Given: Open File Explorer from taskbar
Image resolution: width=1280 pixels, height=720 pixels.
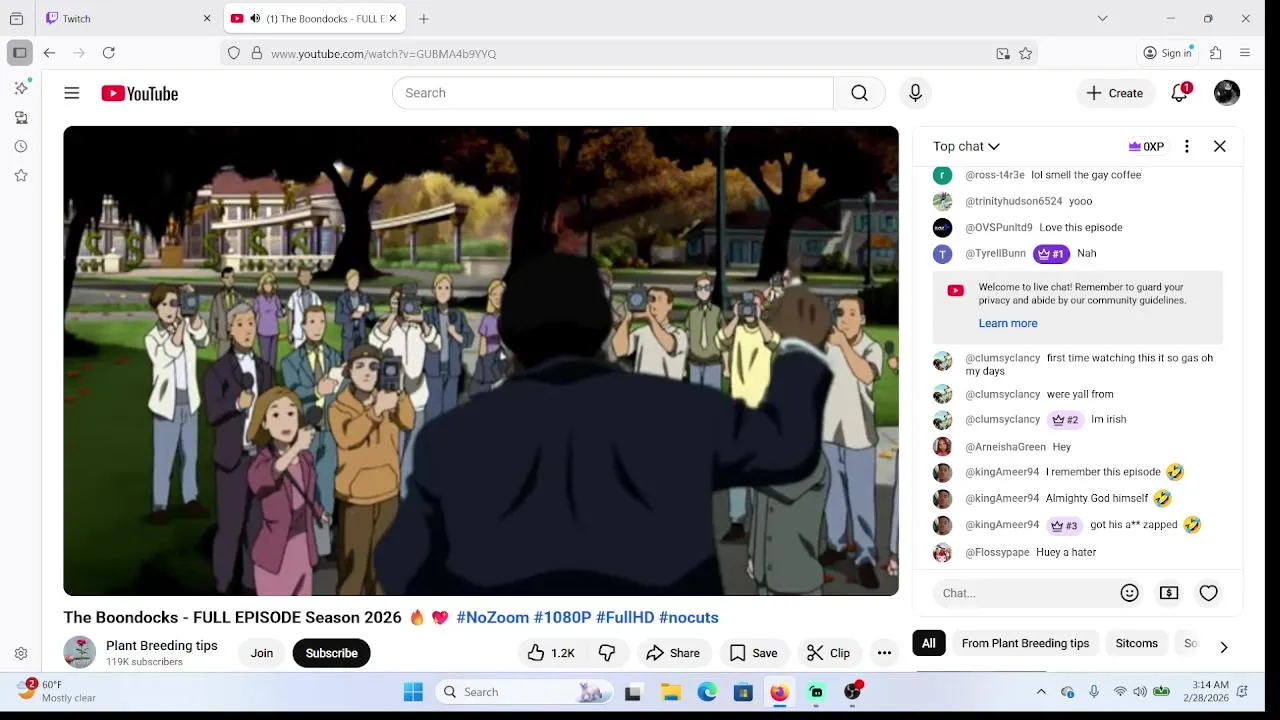Looking at the screenshot, I should click(671, 692).
